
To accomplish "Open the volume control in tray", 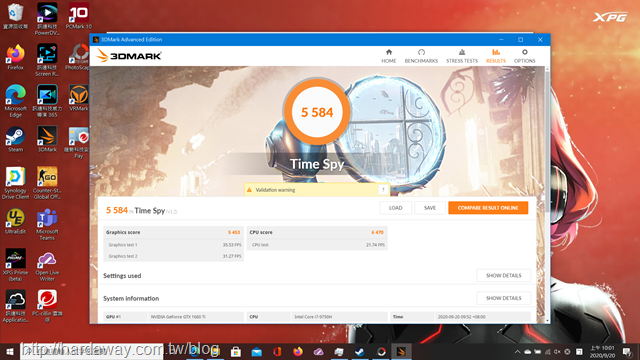I will (557, 351).
